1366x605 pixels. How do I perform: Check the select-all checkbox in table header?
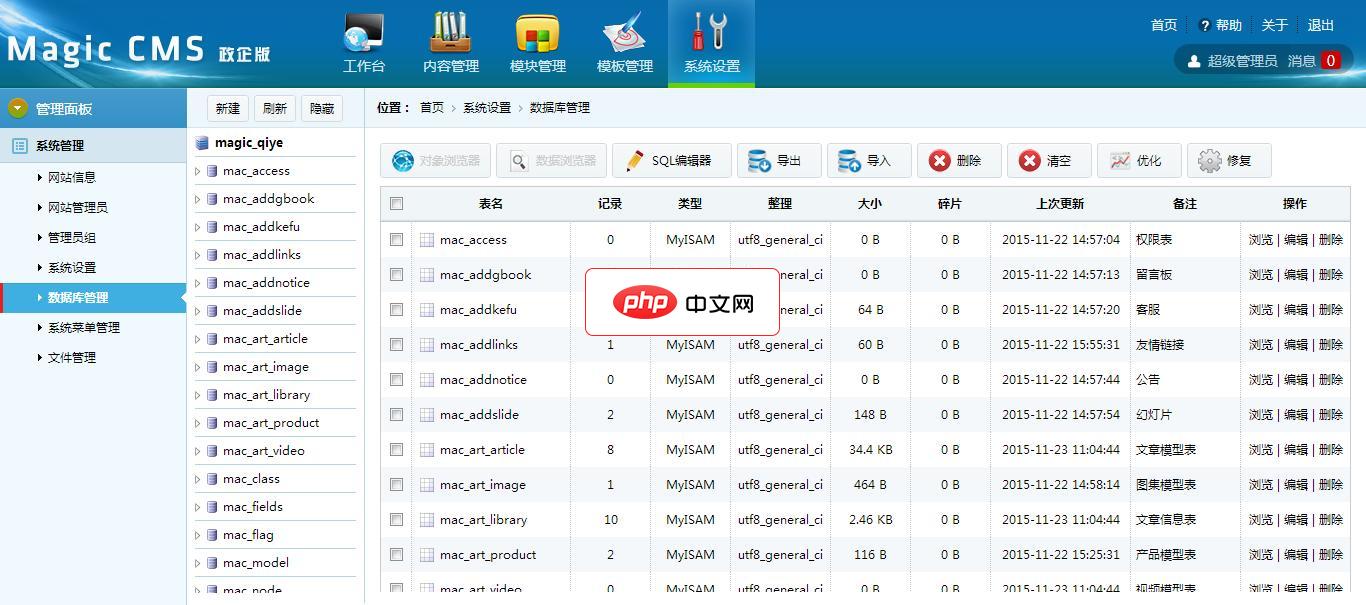(x=397, y=204)
